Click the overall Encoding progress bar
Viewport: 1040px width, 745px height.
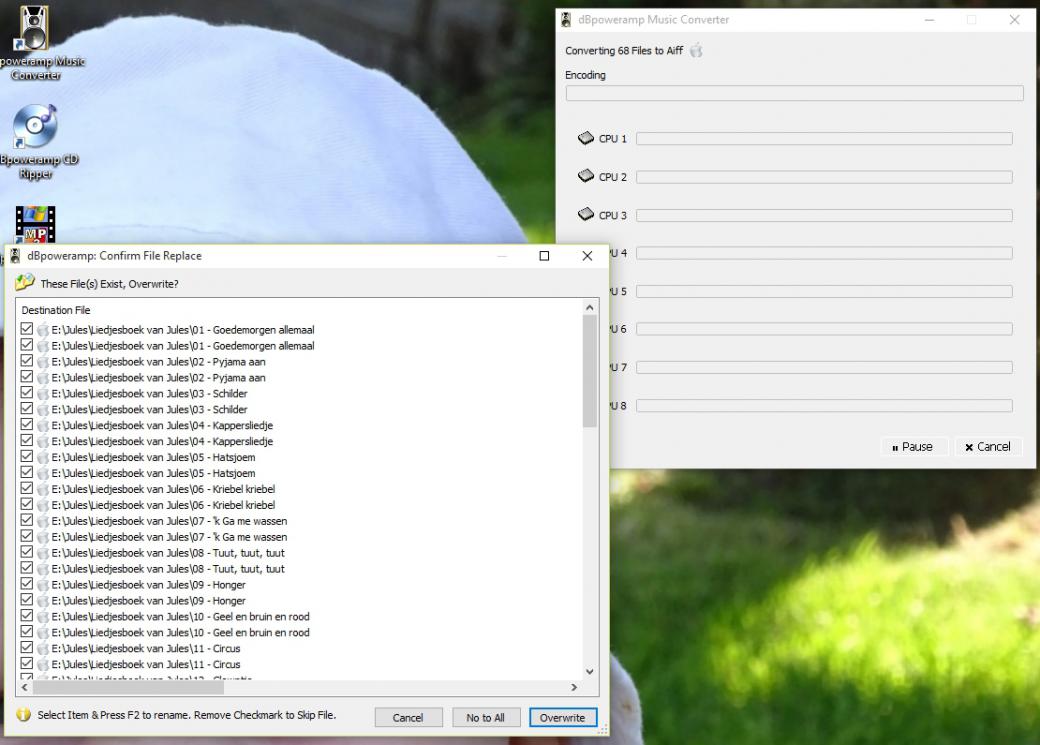(794, 93)
